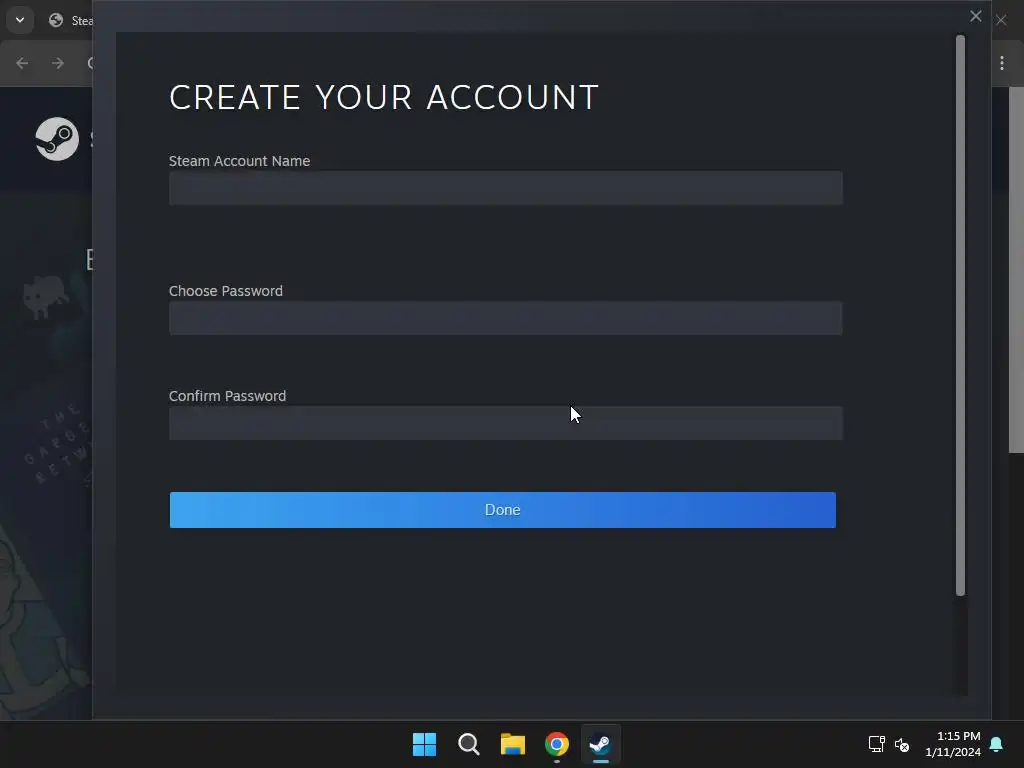Click the Choose Password input field
This screenshot has height=768, width=1024.
point(505,318)
